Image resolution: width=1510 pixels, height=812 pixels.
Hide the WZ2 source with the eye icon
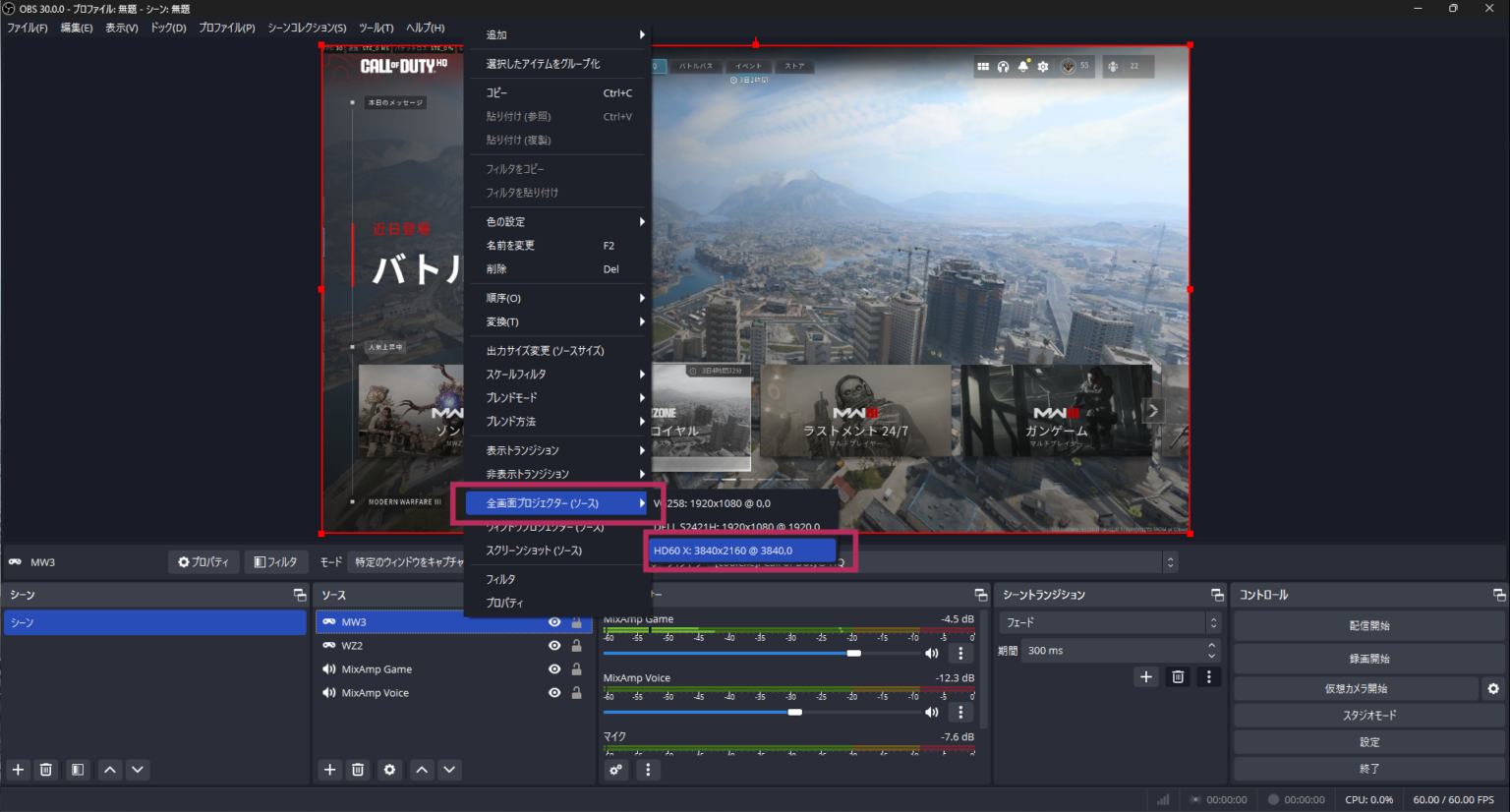(555, 645)
